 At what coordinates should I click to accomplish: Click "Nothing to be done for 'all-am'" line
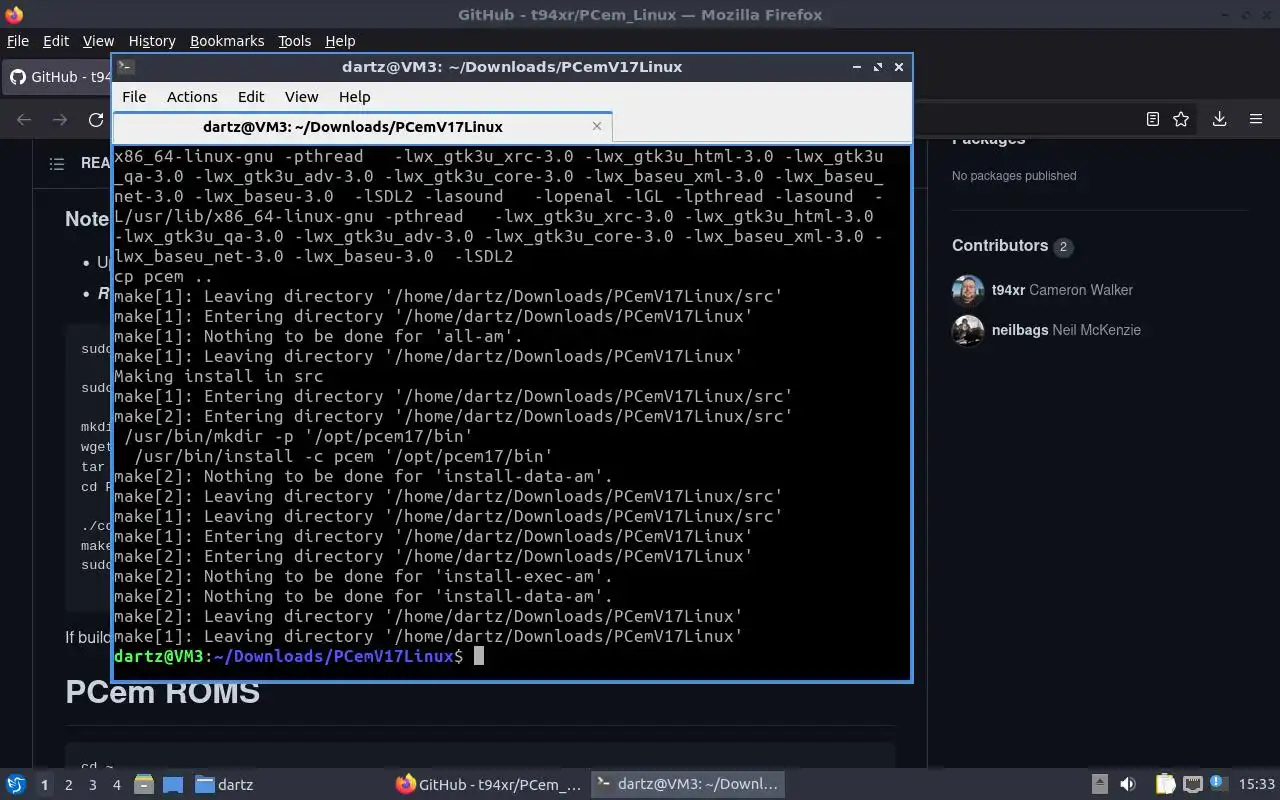(318, 336)
